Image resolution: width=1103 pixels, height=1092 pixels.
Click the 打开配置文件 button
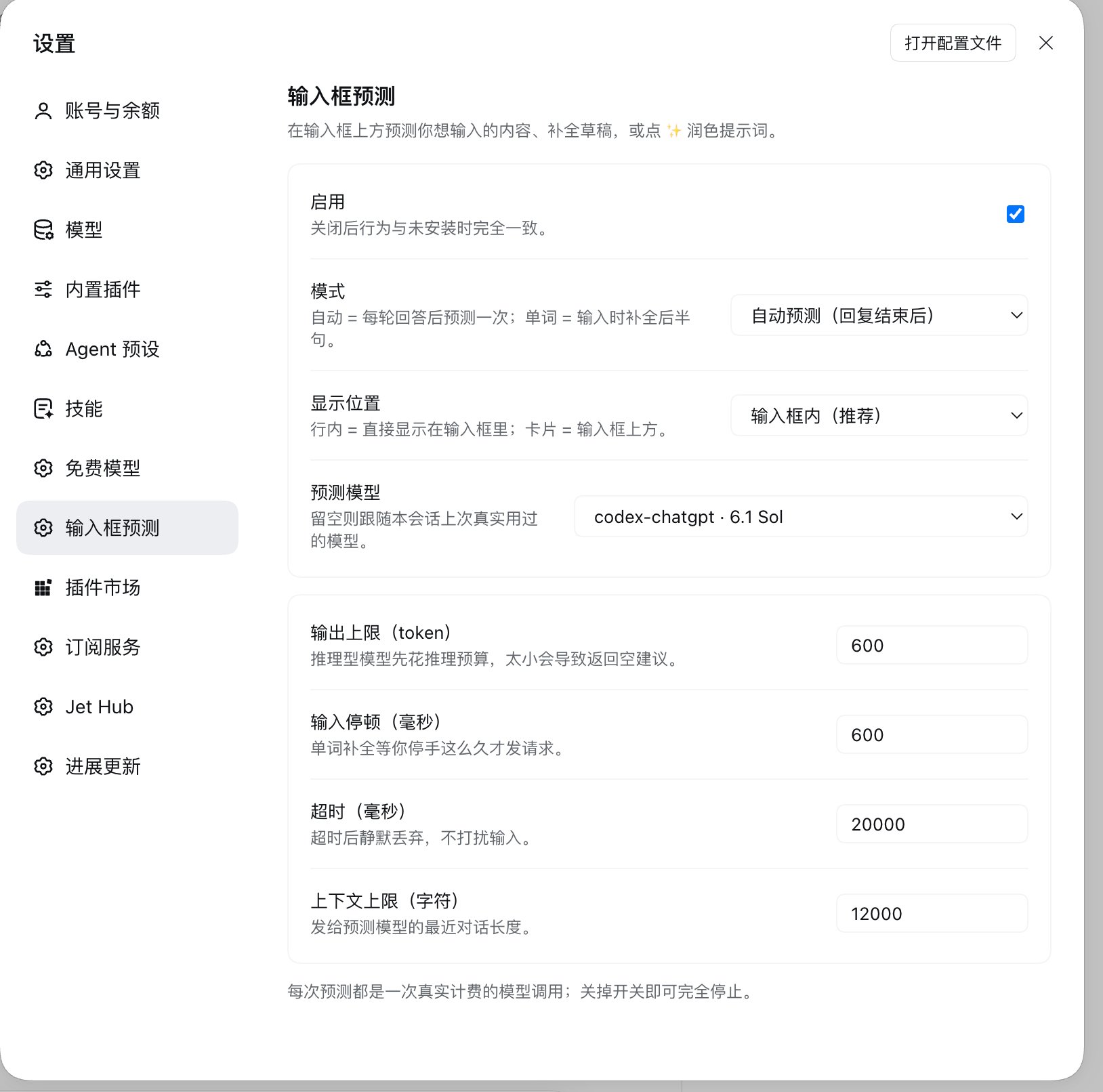pos(953,43)
